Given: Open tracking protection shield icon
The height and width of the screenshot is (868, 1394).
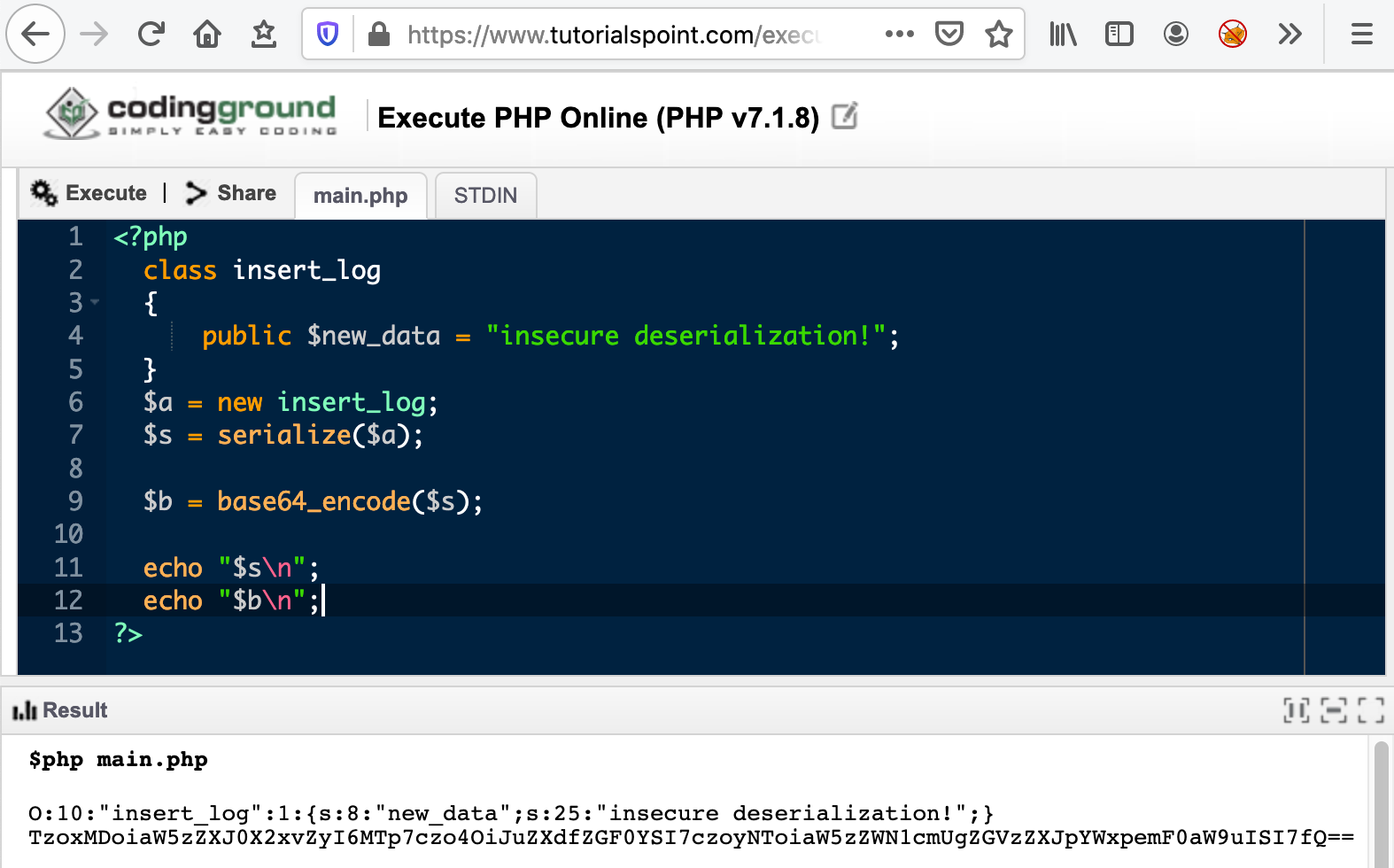Looking at the screenshot, I should point(328,35).
